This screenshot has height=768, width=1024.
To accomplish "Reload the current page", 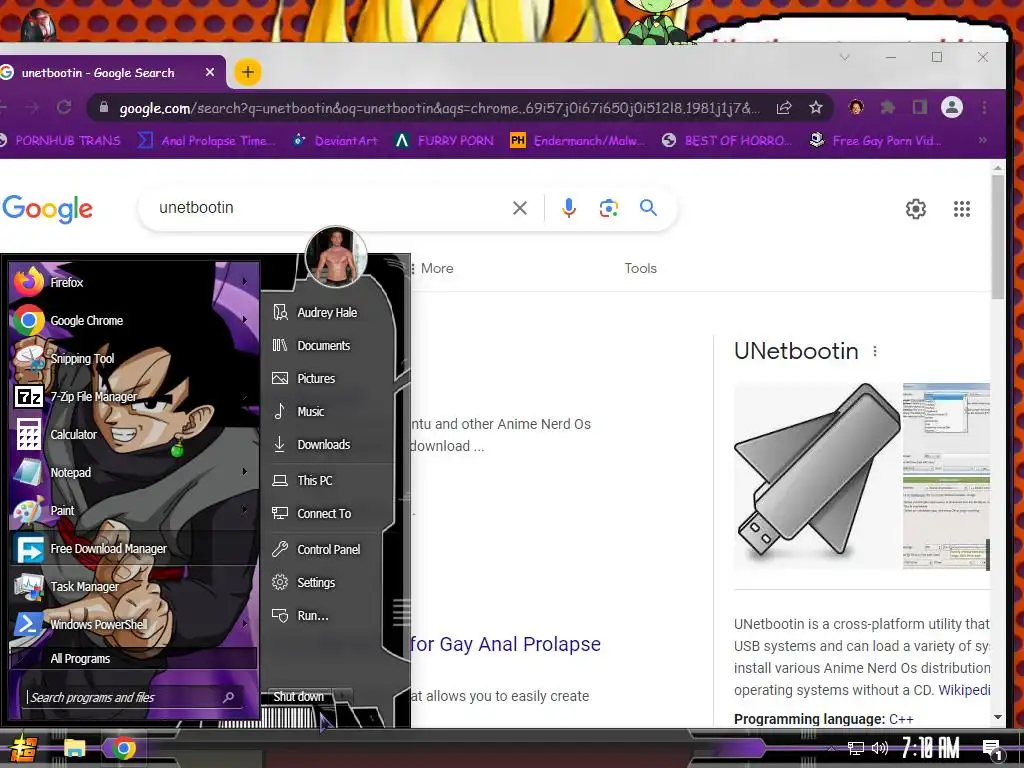I will [x=64, y=107].
